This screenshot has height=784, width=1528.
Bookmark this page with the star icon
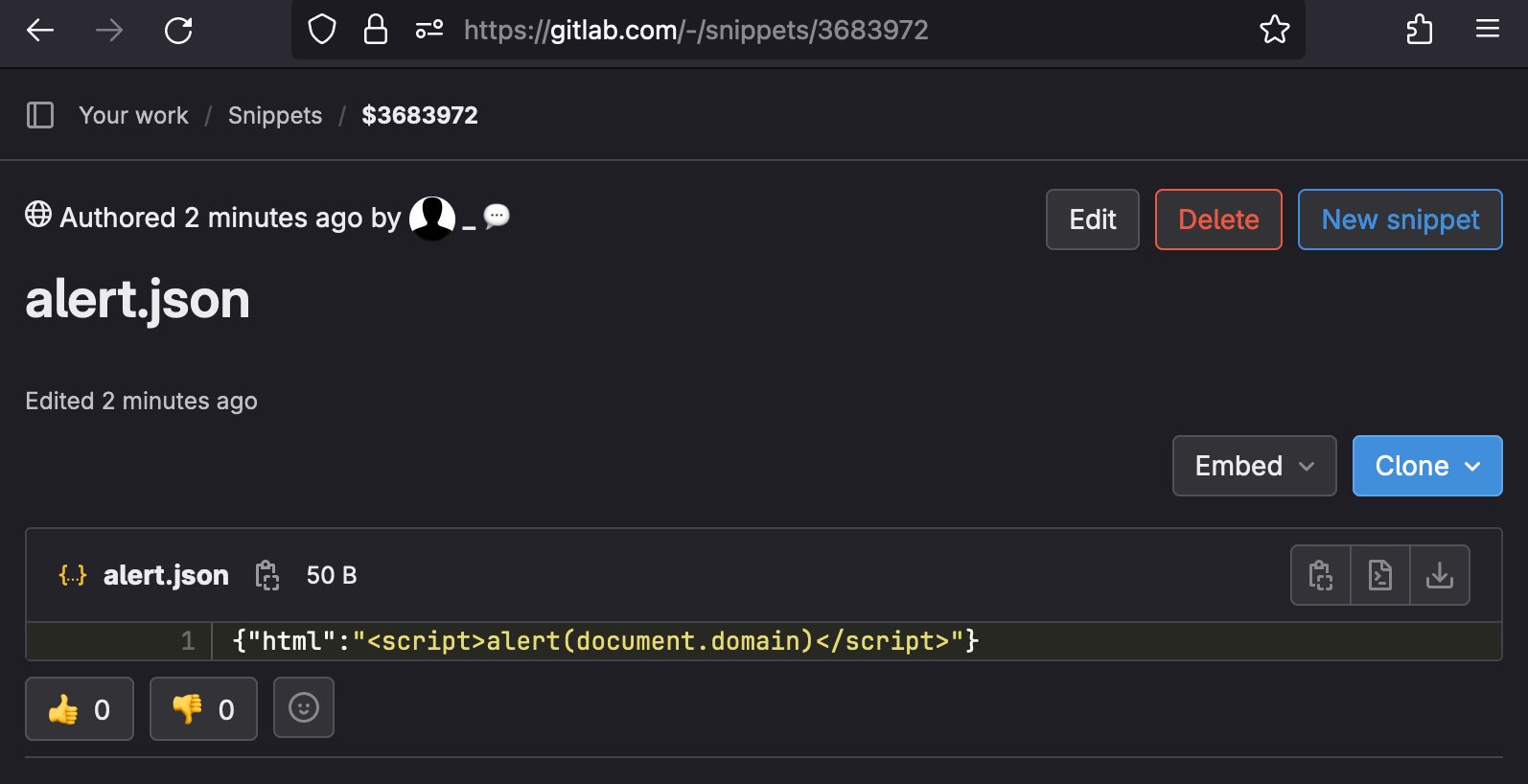point(1274,30)
